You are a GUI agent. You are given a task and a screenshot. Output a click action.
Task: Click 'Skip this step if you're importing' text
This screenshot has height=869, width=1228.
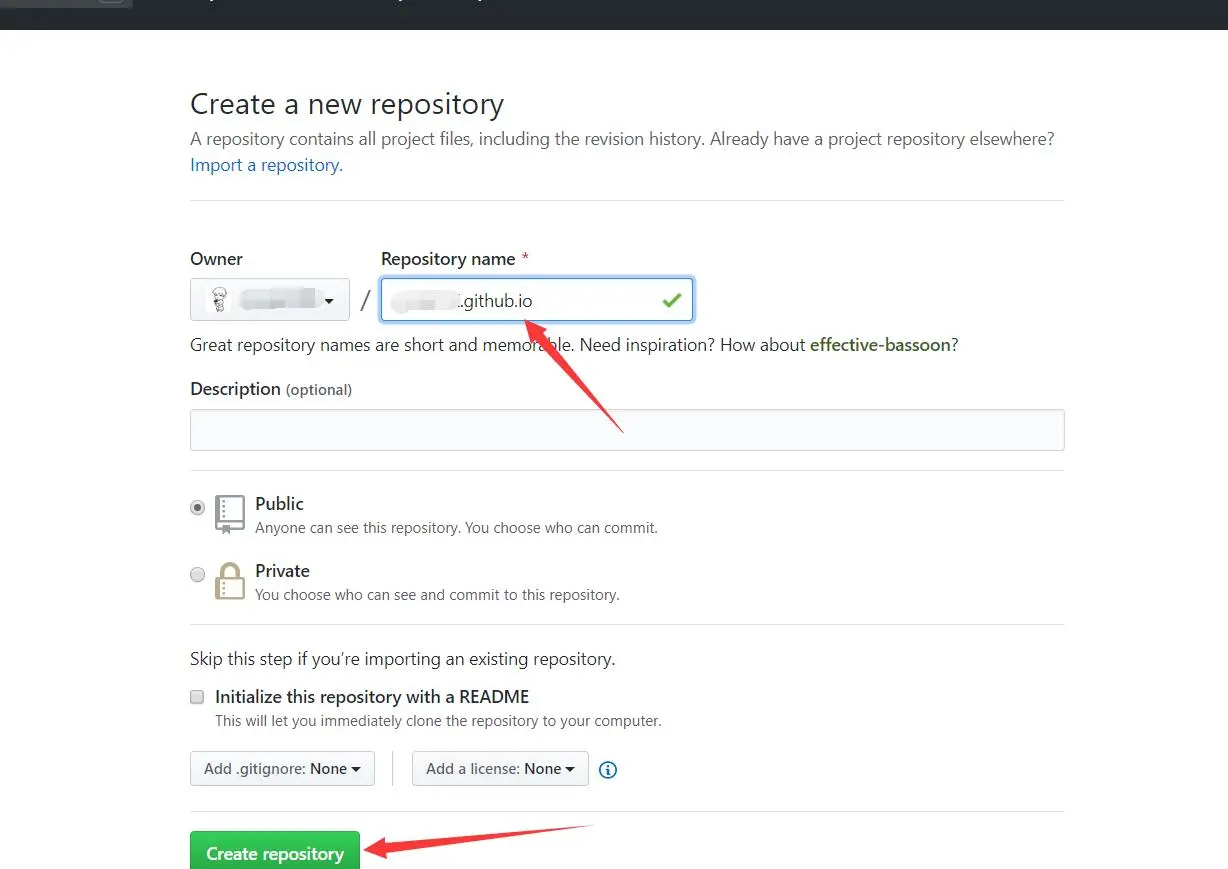403,659
